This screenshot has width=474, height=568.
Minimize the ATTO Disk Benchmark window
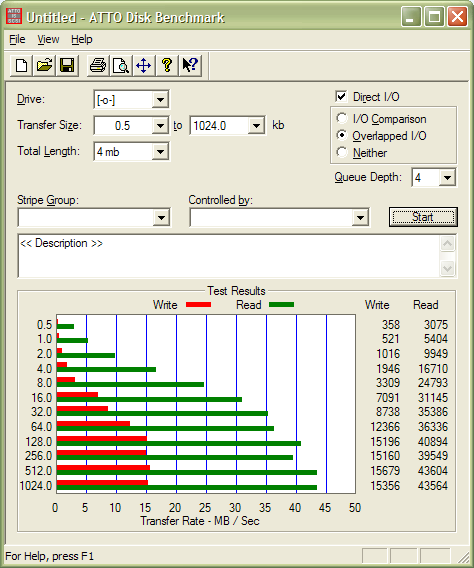[x=411, y=17]
